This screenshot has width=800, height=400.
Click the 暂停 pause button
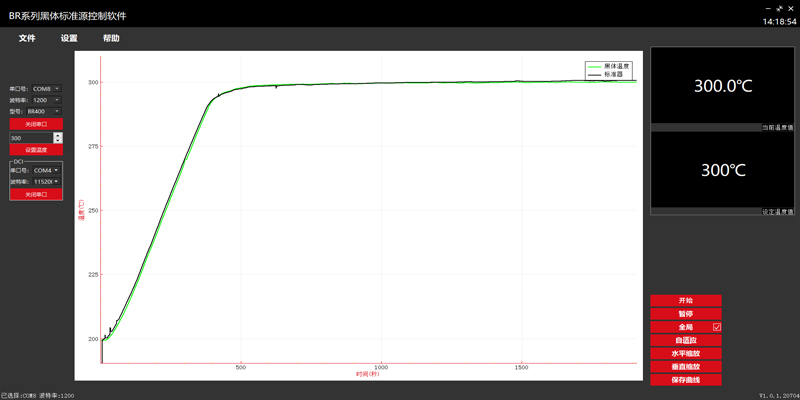685,314
